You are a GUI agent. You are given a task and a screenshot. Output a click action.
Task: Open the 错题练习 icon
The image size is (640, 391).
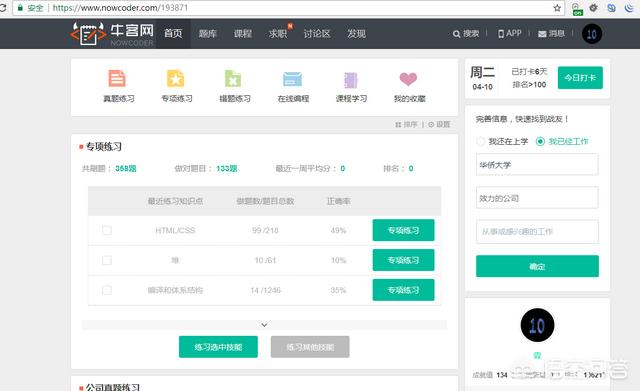233,78
